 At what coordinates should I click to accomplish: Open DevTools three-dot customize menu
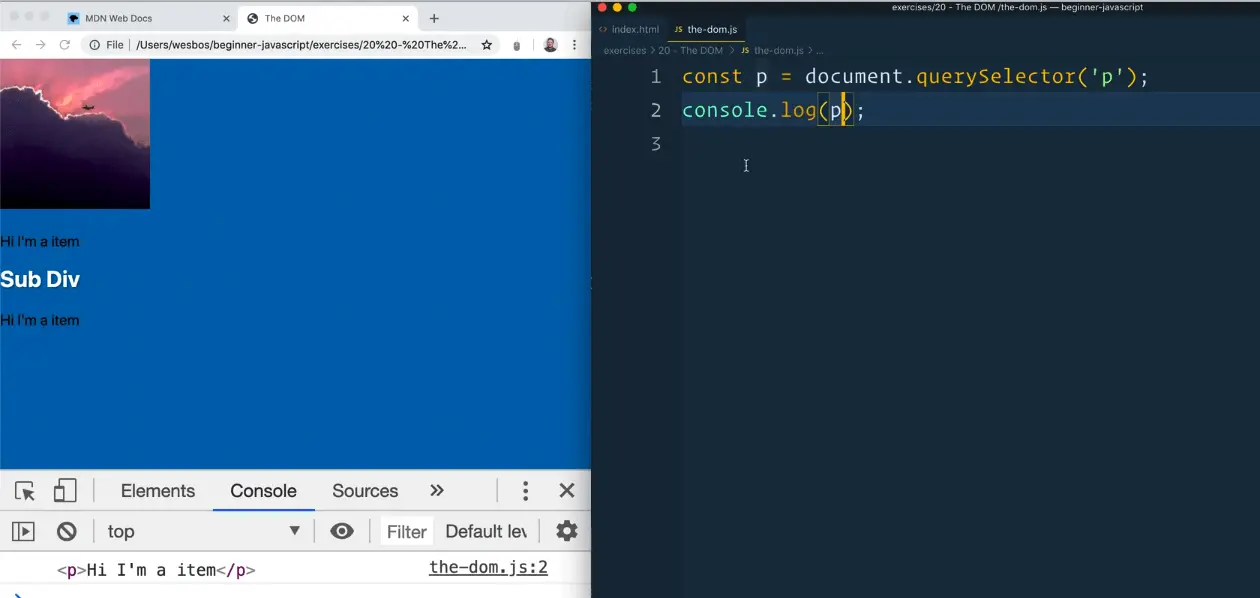point(525,491)
